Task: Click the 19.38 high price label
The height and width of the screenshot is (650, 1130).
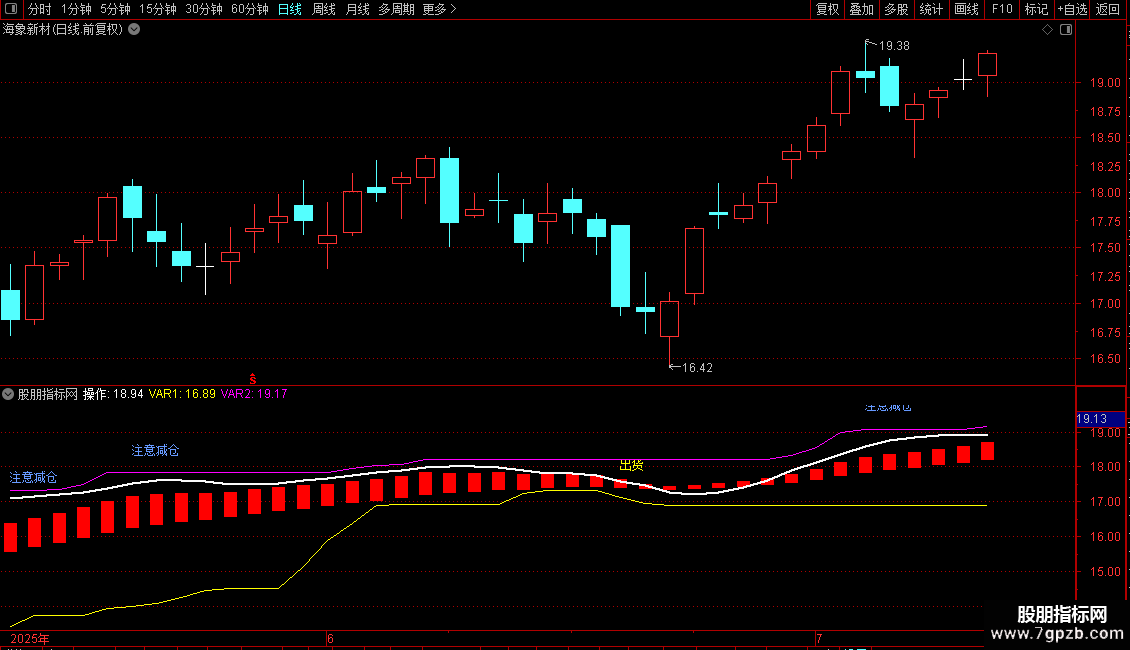Action: (x=894, y=46)
